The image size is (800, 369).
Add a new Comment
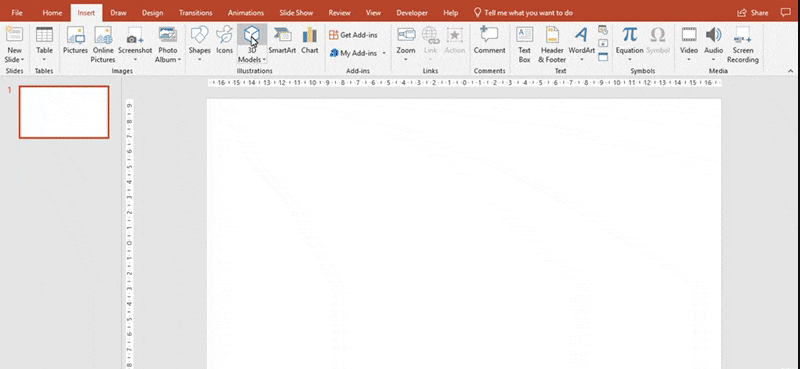tap(489, 40)
